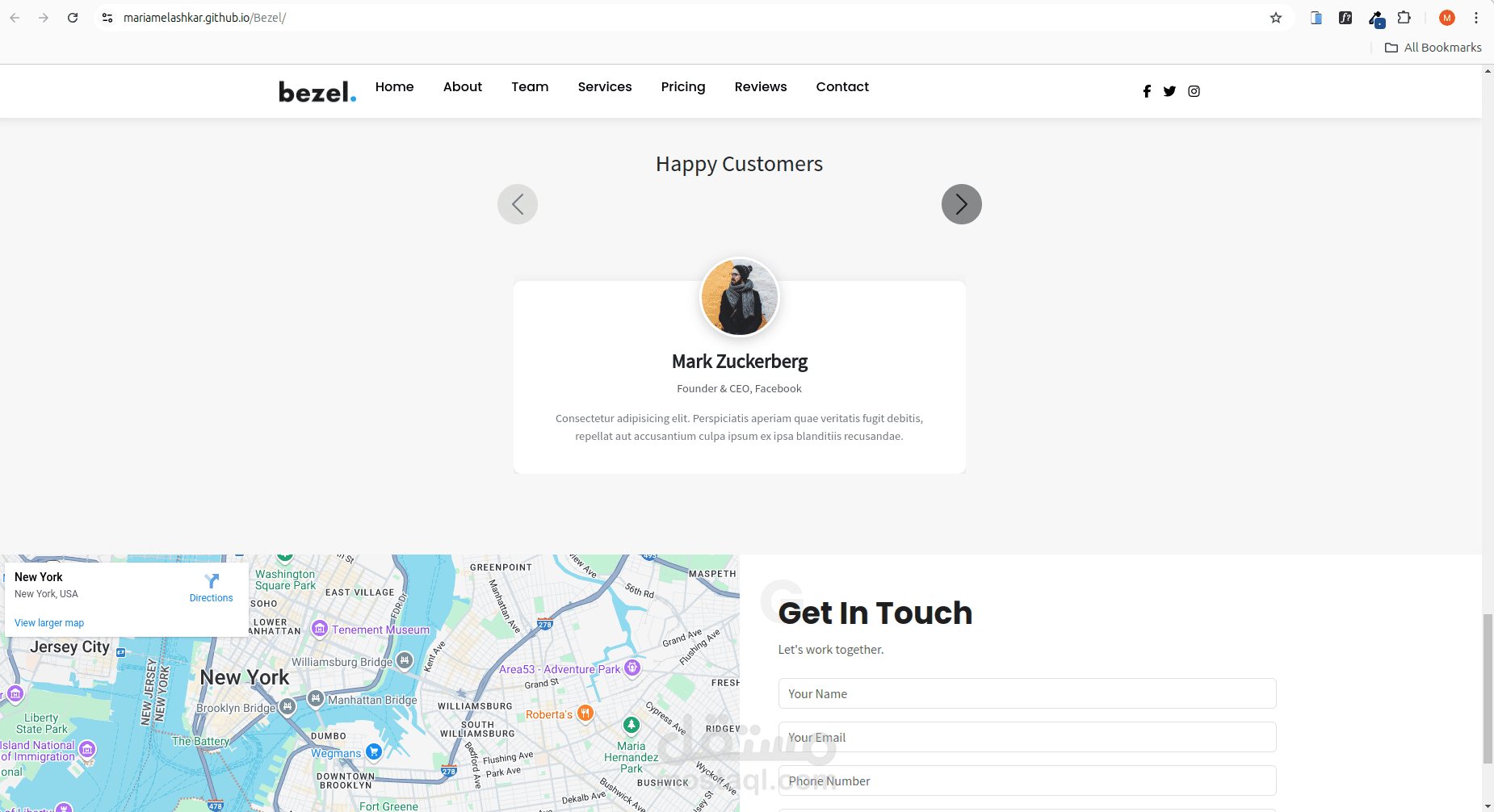Screen dimensions: 1494x812
Task: Click Roberta's restaurant map marker
Action: [x=585, y=714]
